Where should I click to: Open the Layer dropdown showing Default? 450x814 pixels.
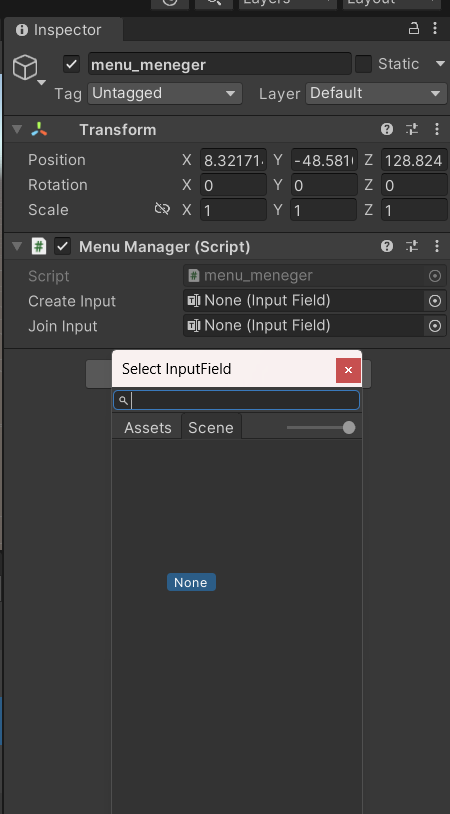[376, 93]
